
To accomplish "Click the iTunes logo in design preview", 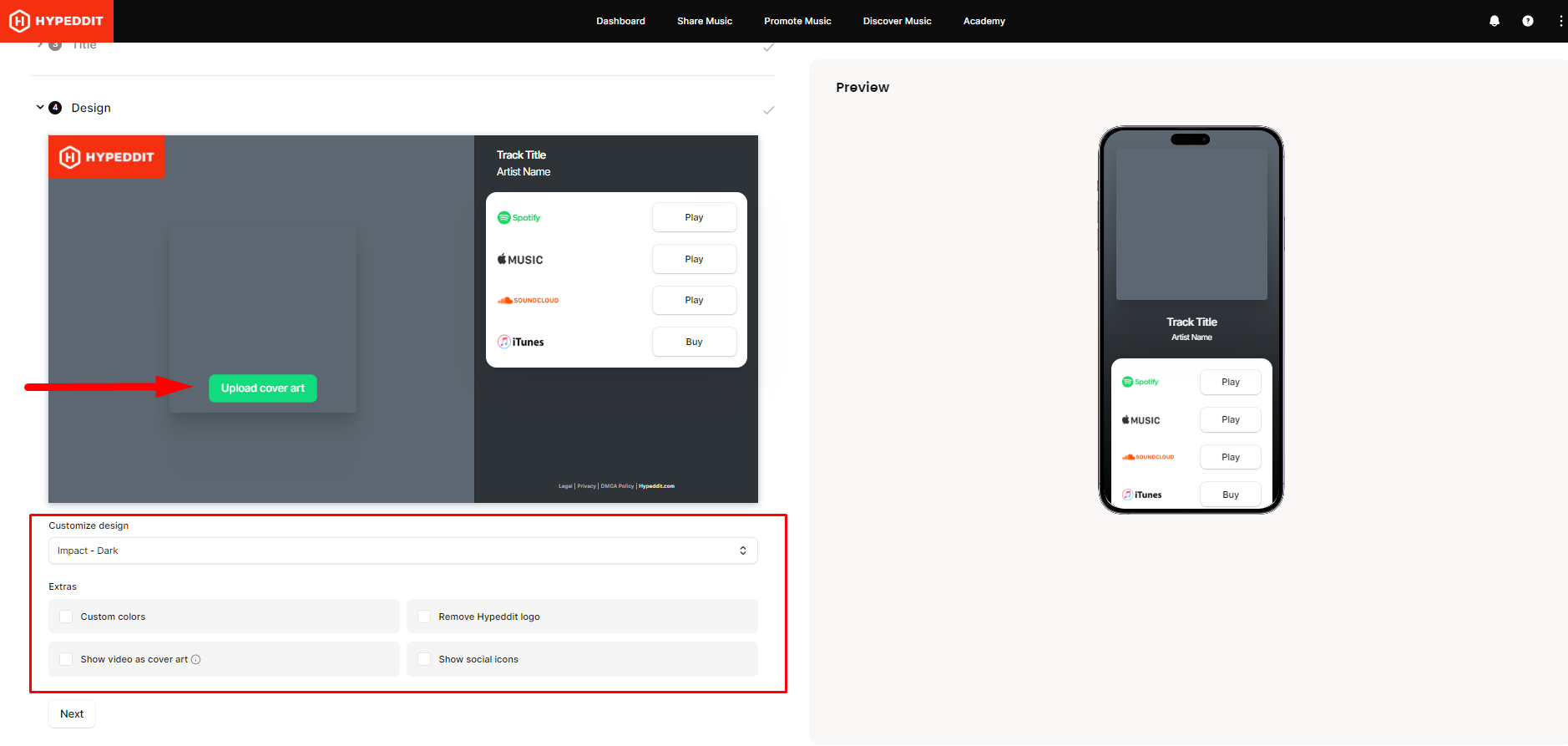I will (x=521, y=343).
